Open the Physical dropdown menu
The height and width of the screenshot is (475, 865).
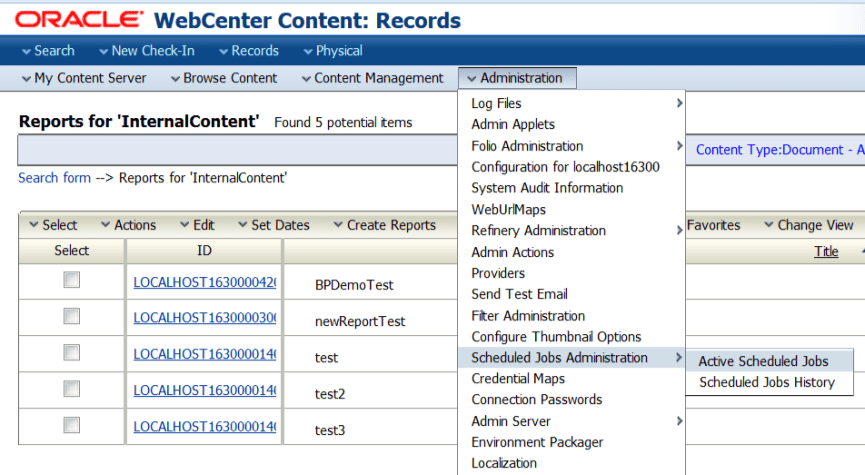tap(333, 51)
